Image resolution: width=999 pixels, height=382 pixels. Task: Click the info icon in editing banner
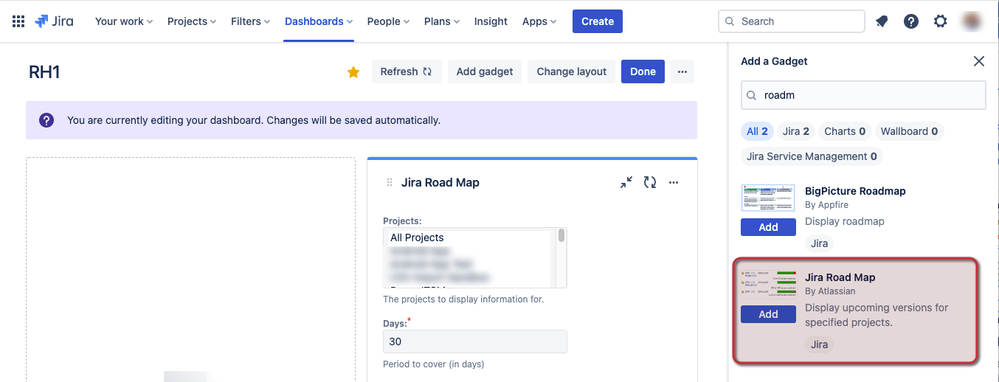coord(46,120)
